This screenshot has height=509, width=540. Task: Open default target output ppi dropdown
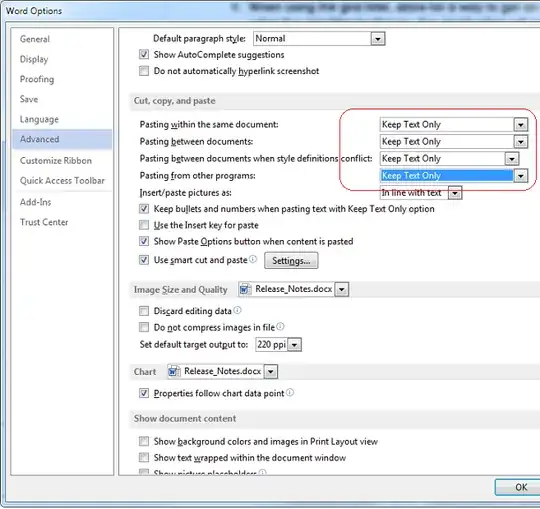[x=294, y=344]
